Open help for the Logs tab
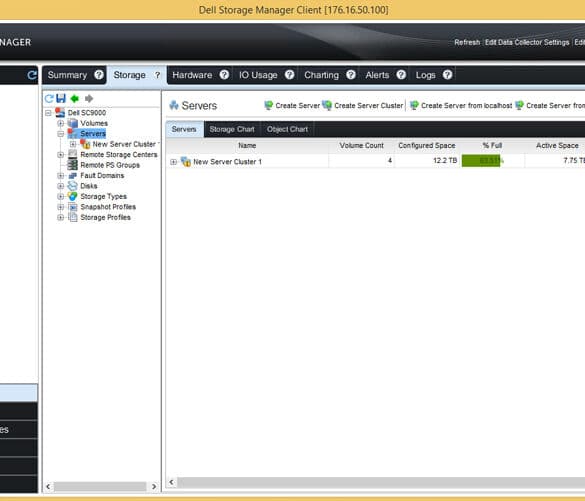This screenshot has width=585, height=501. 447,75
